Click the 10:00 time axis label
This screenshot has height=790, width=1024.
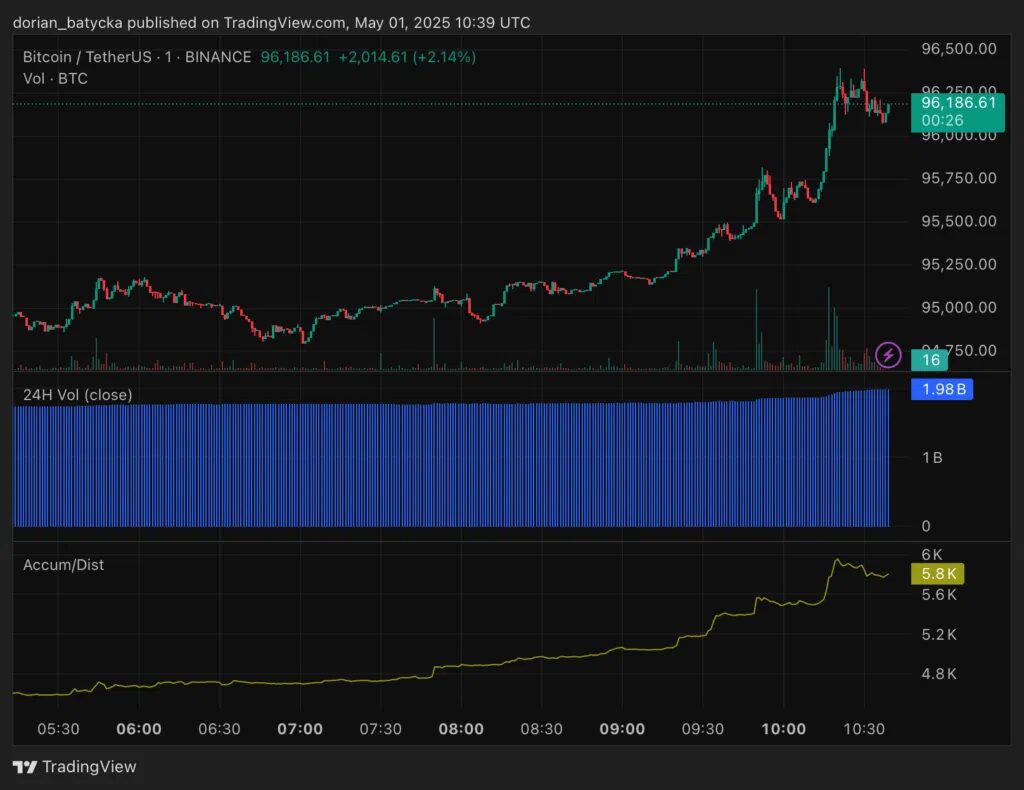(784, 729)
